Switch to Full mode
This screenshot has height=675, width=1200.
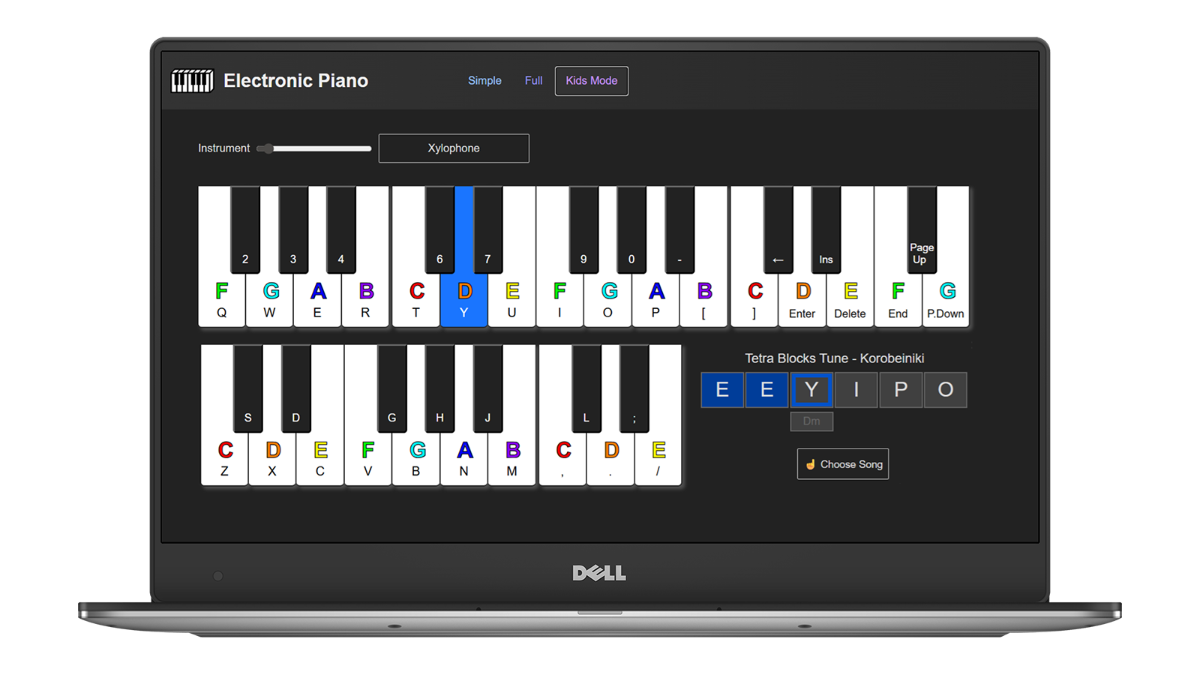tap(533, 80)
